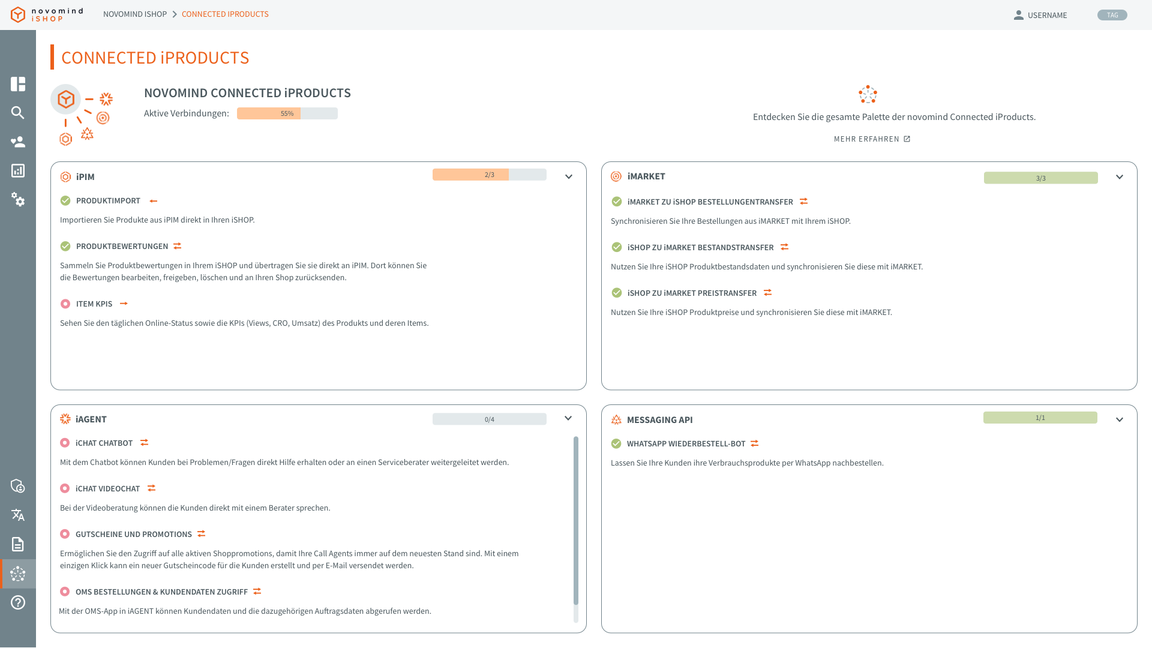1152x648 pixels.
Task: Click the Messaging API 1/1 progress bar
Action: click(1040, 417)
